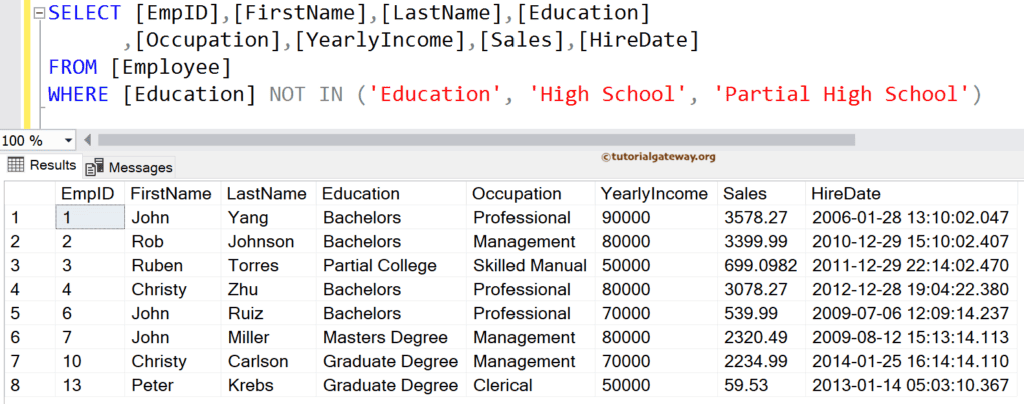Viewport: 1024px width, 404px height.
Task: Select the FirstName column header
Action: (173, 193)
